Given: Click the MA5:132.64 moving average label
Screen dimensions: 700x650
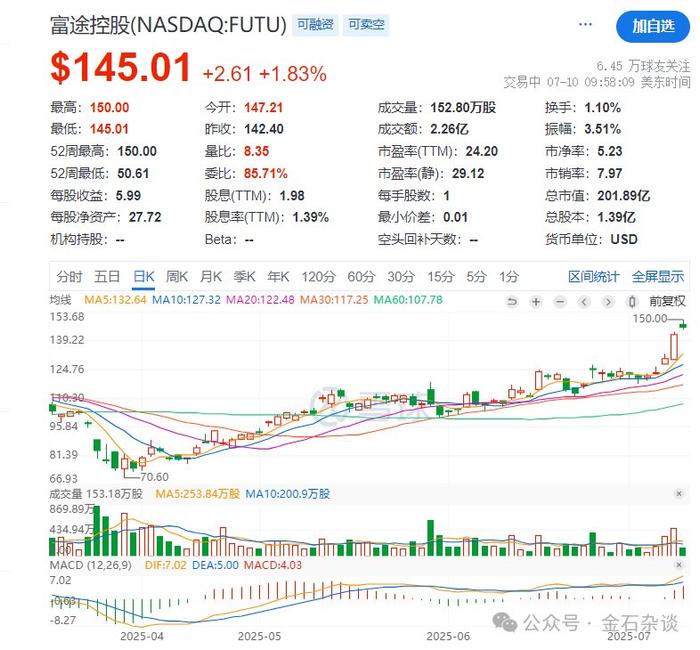Looking at the screenshot, I should click(115, 300).
